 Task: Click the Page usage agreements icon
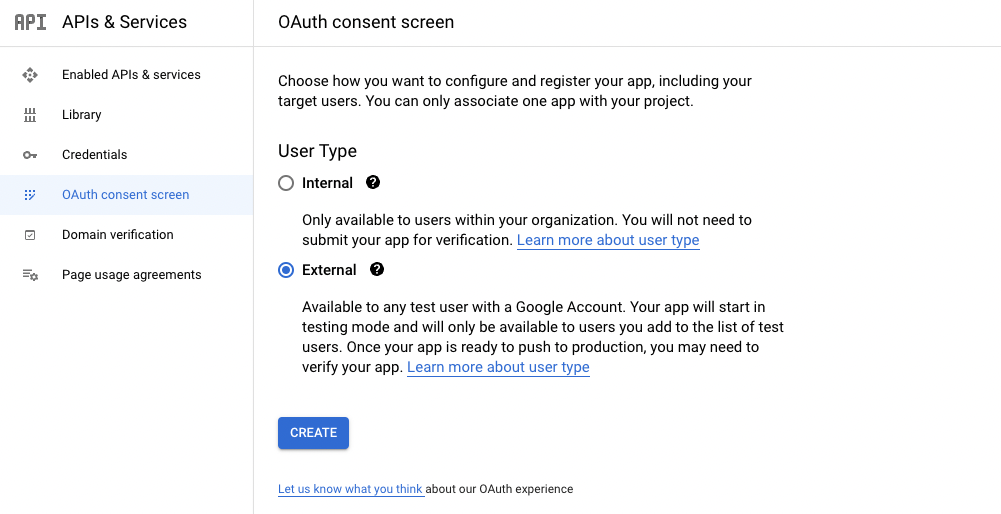pyautogui.click(x=30, y=275)
